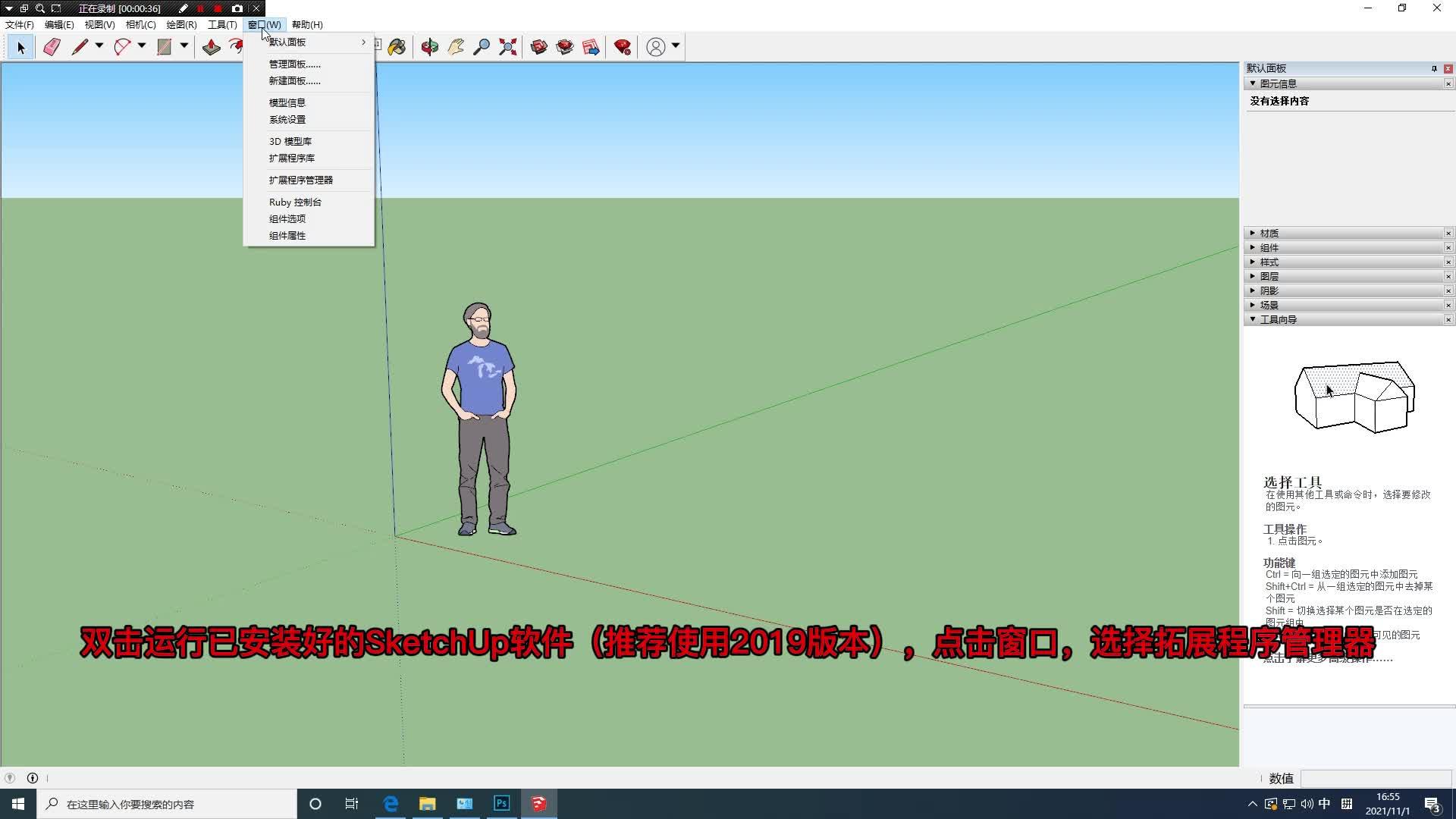Collapse the 图元信息 panel
The image size is (1456, 819).
pos(1253,83)
